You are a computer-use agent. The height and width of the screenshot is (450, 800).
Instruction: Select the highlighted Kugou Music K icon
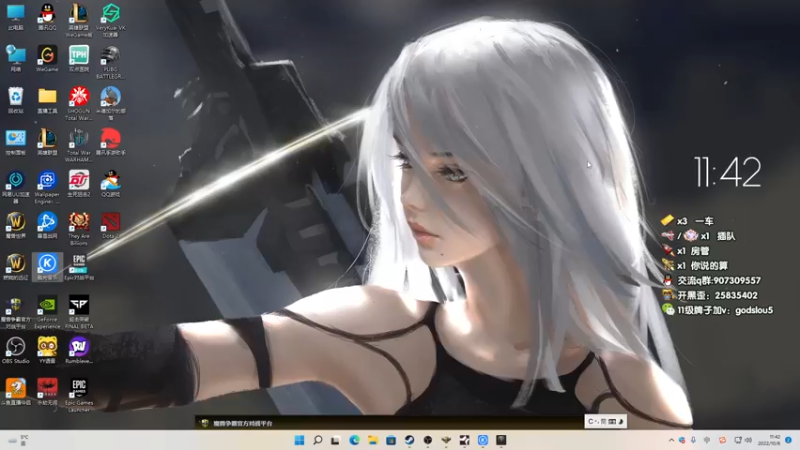pos(47,266)
